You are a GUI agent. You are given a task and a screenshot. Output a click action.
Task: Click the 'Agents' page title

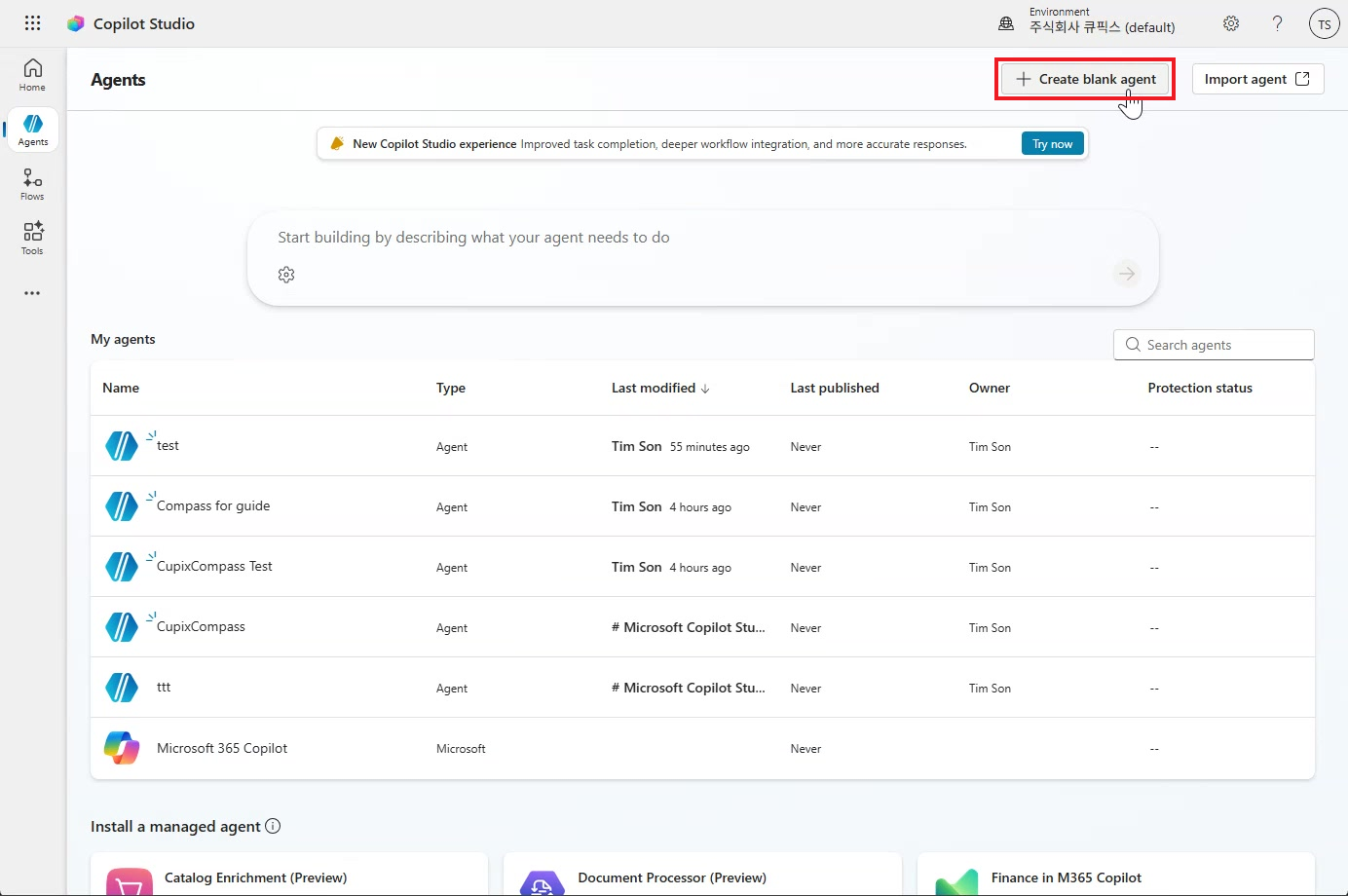tap(118, 80)
